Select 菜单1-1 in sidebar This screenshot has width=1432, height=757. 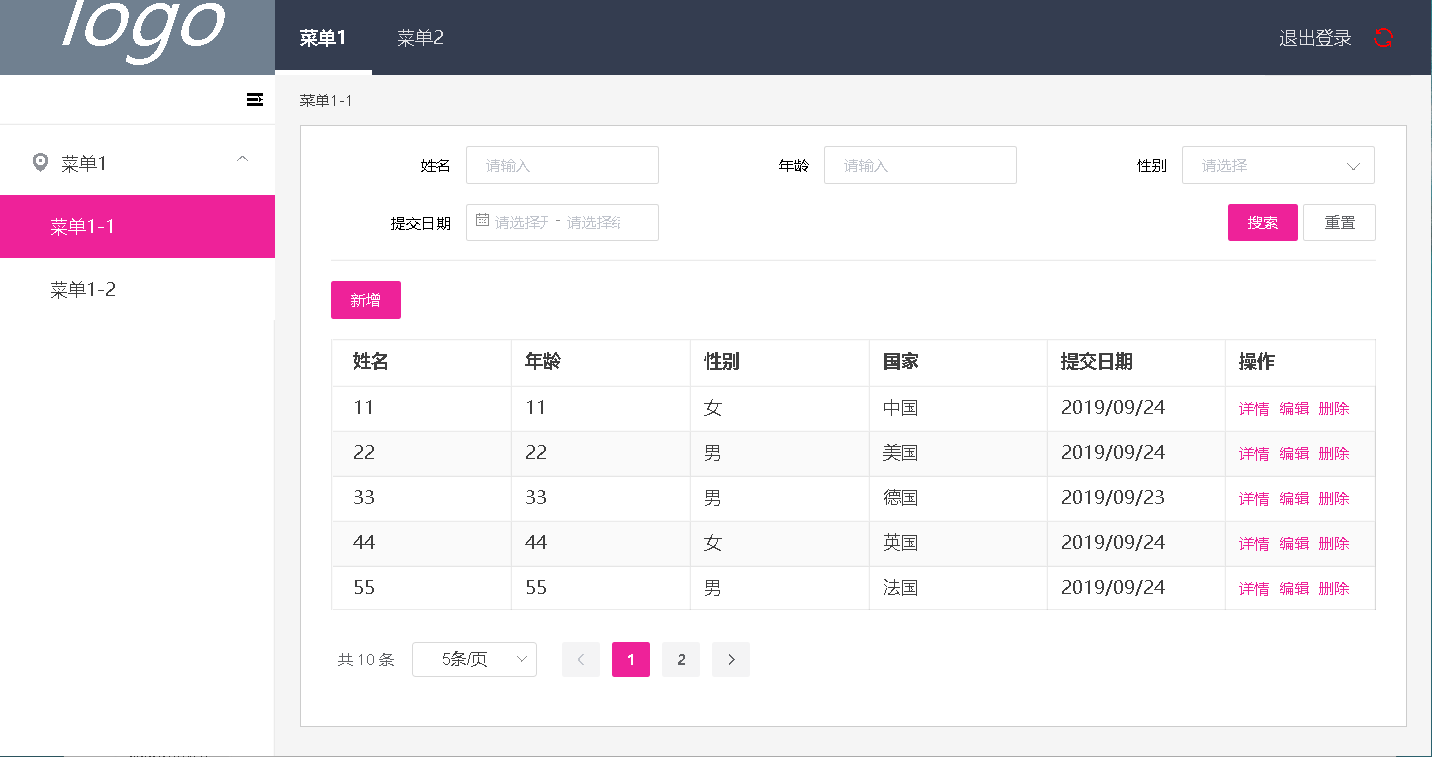[137, 226]
